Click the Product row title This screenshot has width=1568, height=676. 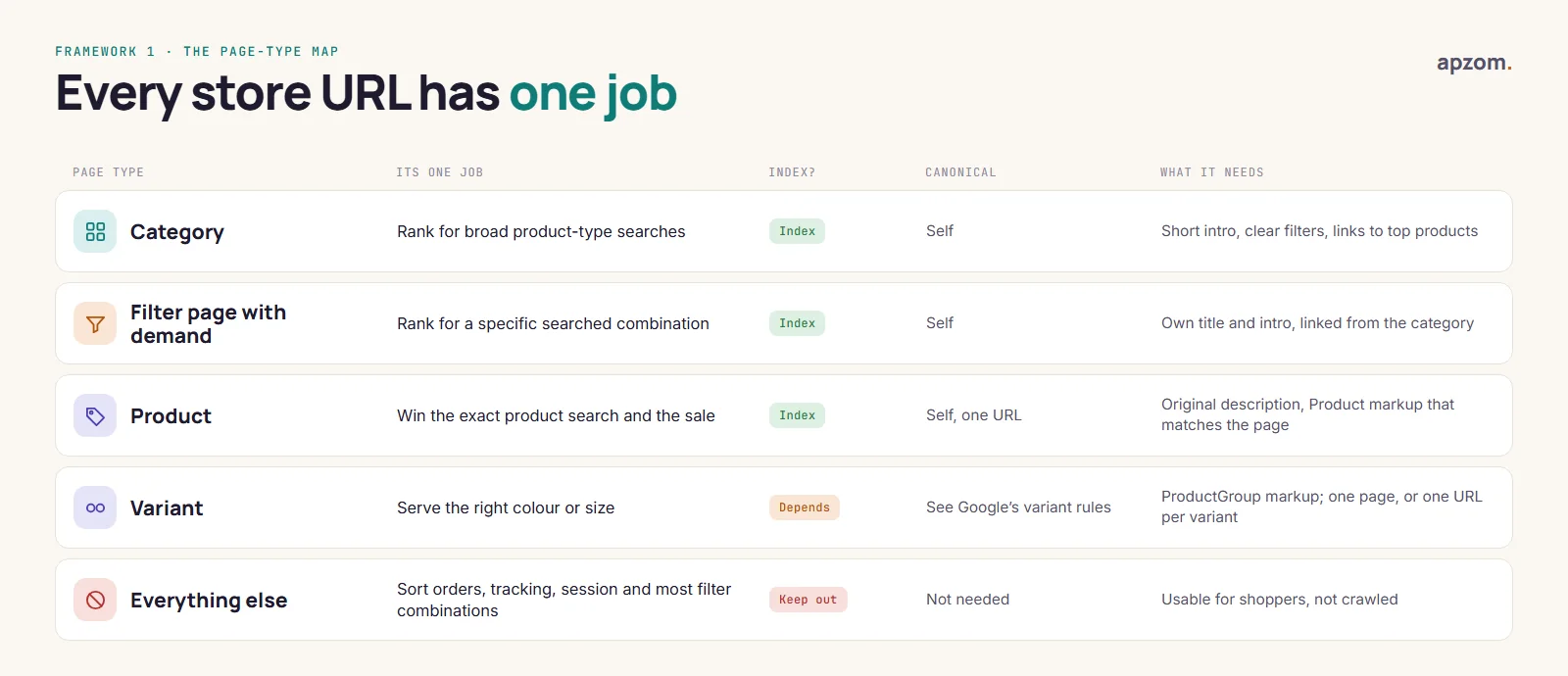pyautogui.click(x=171, y=416)
